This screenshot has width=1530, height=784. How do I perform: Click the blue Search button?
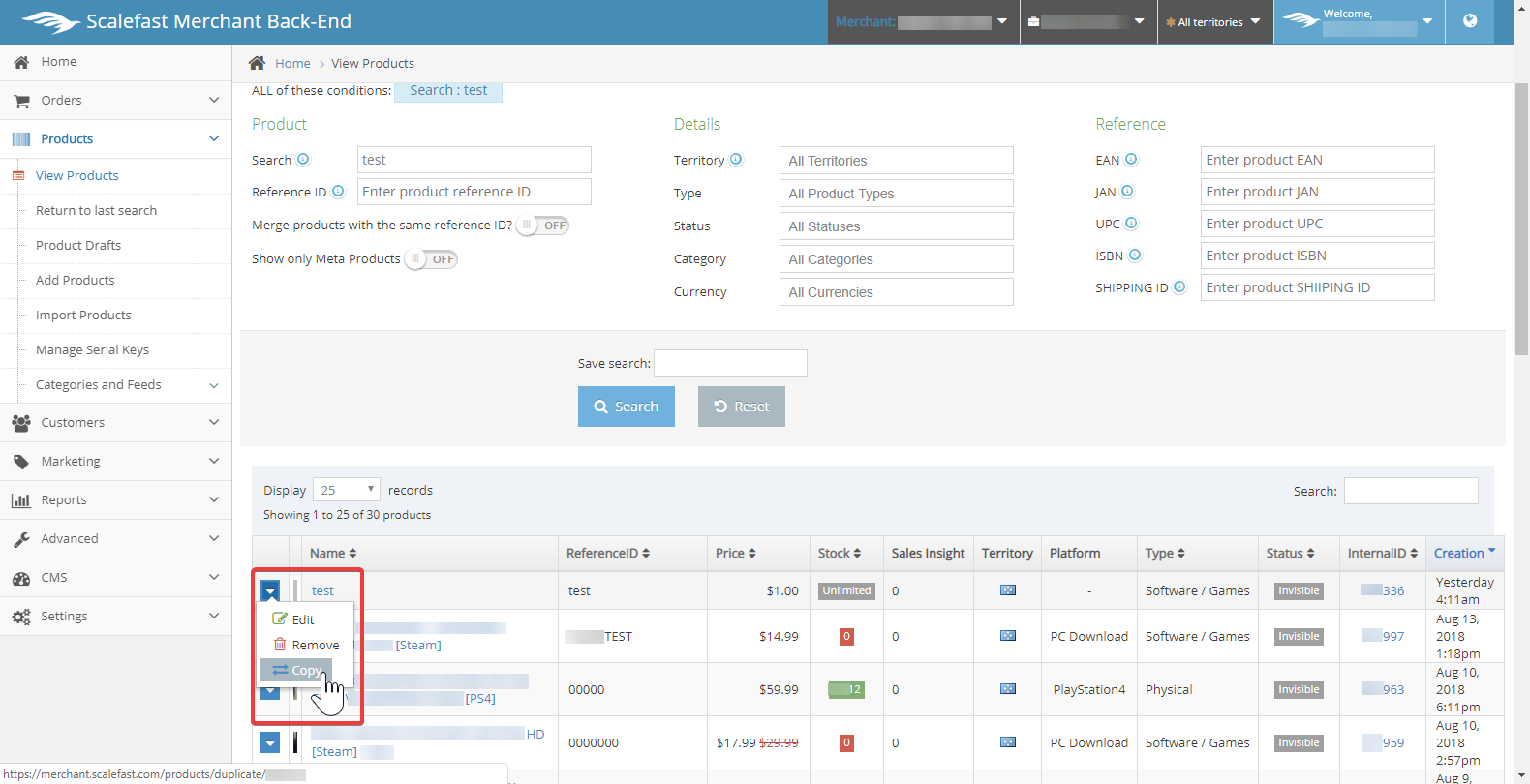(x=626, y=407)
